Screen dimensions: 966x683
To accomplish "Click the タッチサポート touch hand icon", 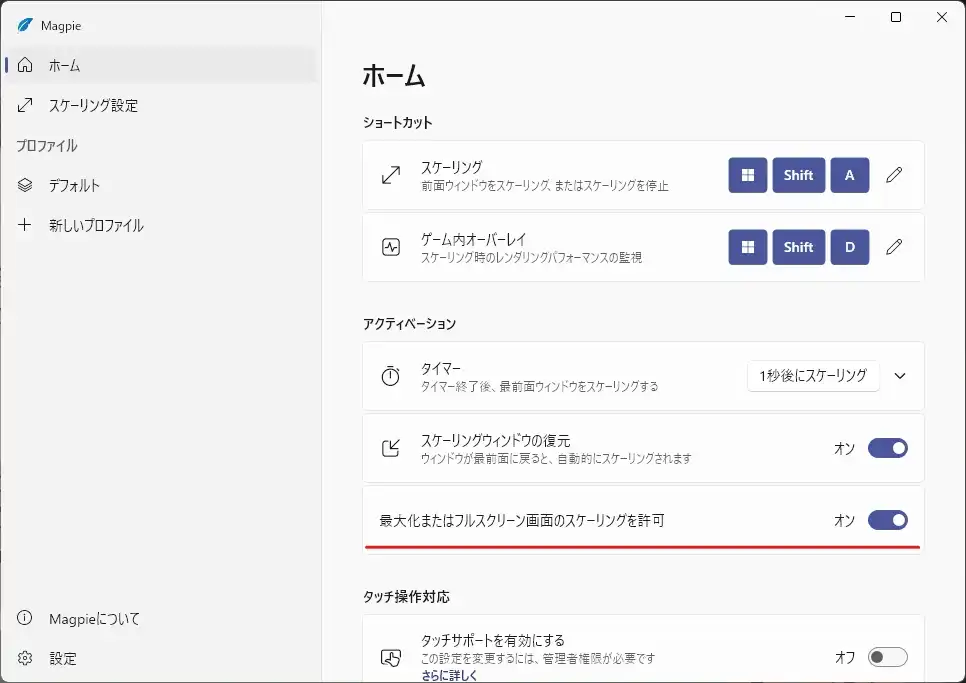I will [391, 657].
